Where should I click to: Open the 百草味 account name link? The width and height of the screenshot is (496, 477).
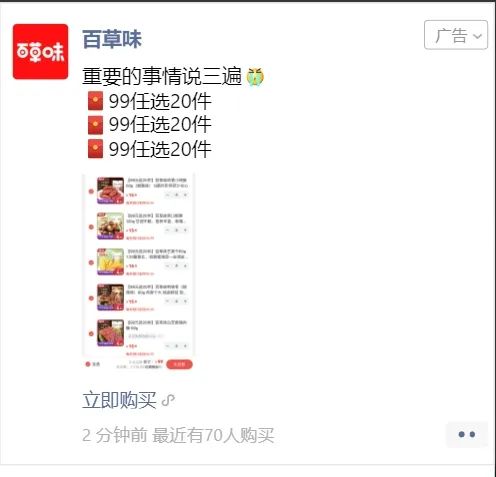click(x=112, y=39)
